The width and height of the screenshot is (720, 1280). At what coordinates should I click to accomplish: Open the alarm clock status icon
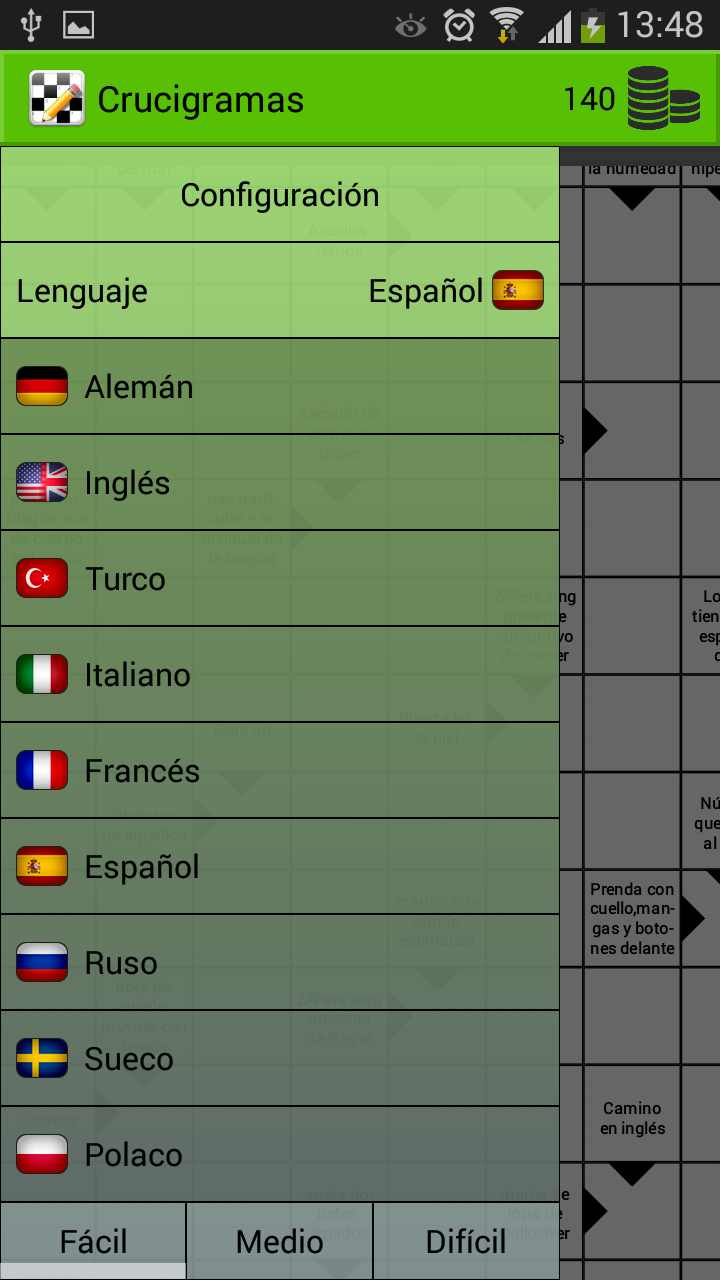coord(459,25)
